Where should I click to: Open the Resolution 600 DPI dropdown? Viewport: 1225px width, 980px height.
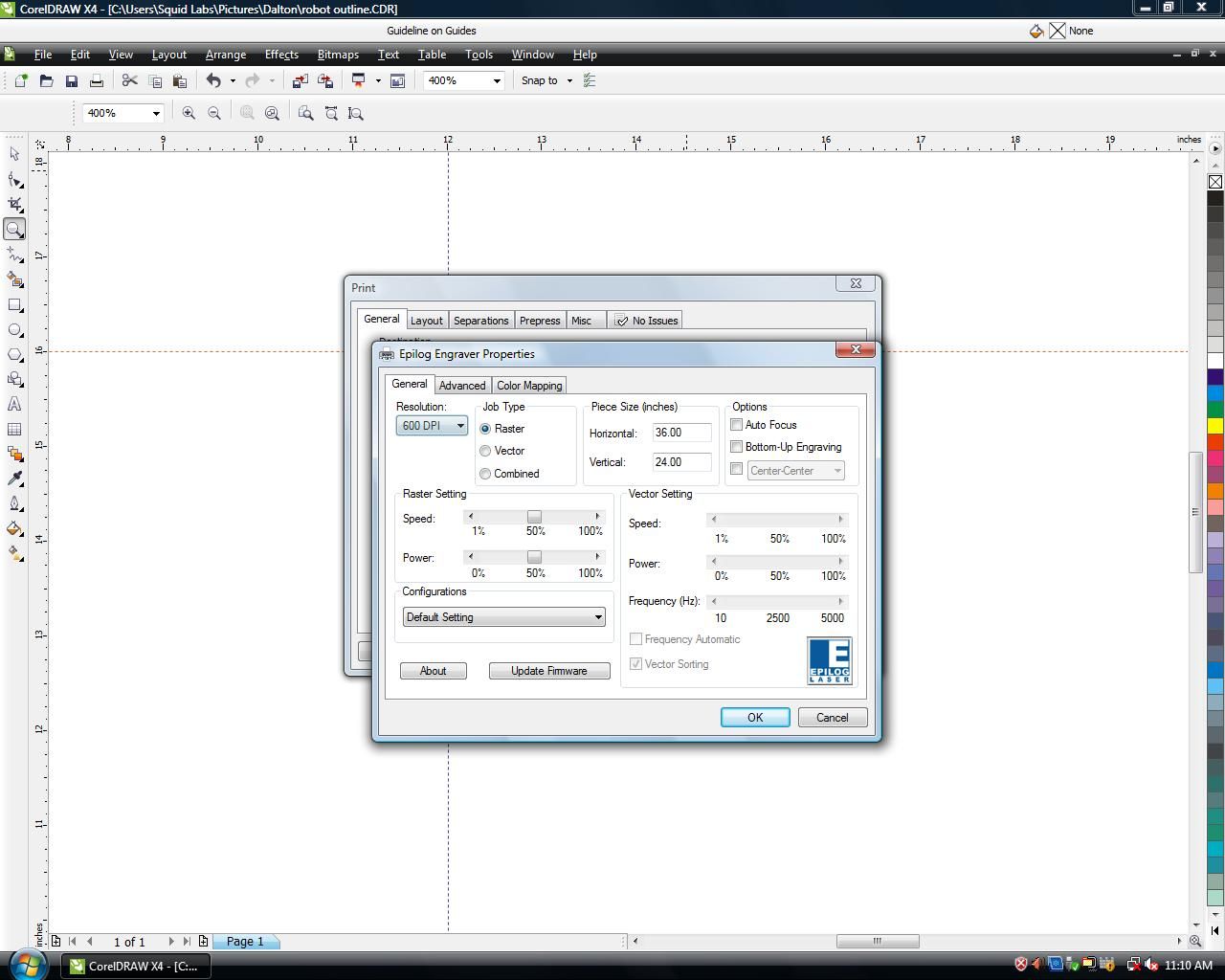tap(432, 426)
